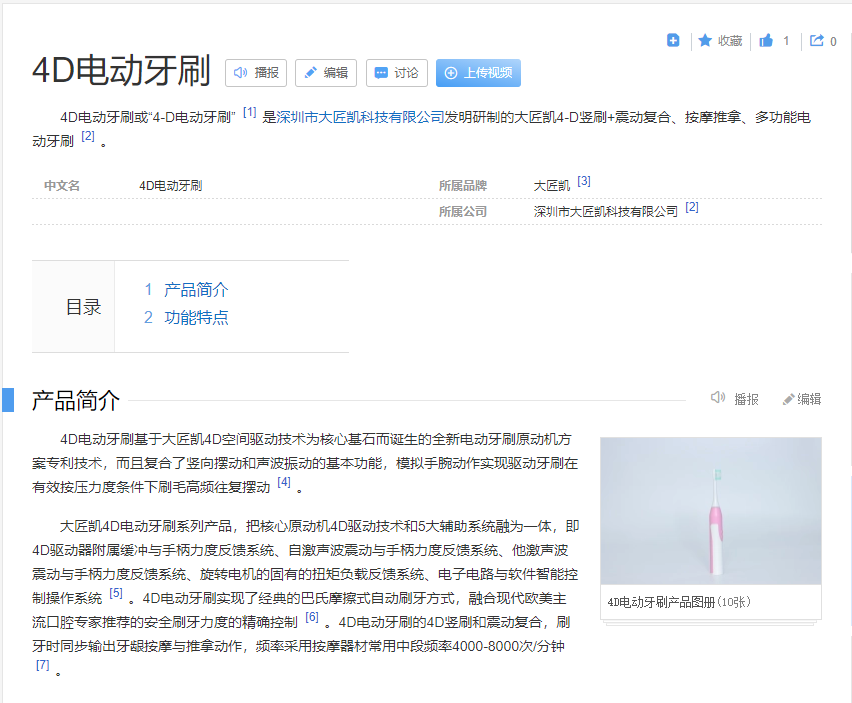Open reference [7] at the paragraph end
This screenshot has height=703, width=852.
pos(42,665)
